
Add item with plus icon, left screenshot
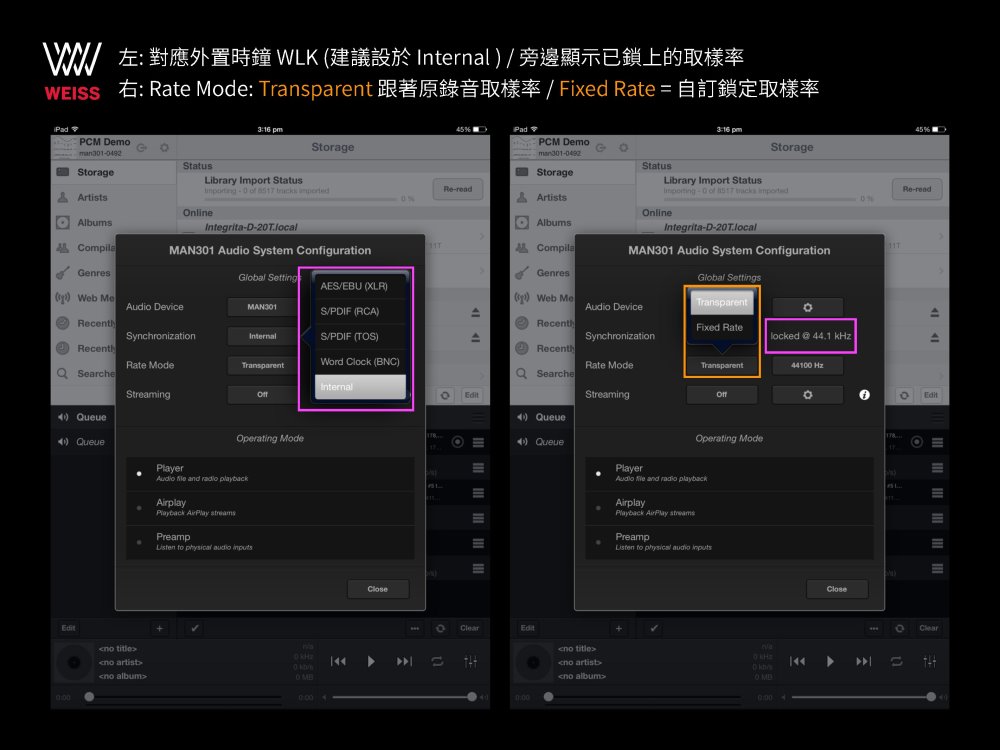click(159, 628)
